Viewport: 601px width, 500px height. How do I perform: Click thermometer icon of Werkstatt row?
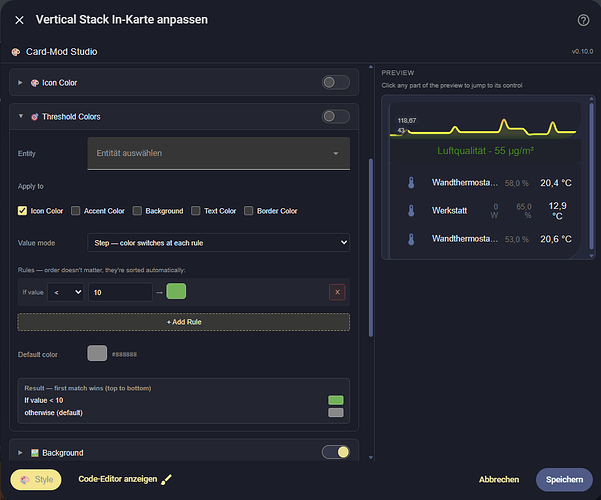[411, 211]
